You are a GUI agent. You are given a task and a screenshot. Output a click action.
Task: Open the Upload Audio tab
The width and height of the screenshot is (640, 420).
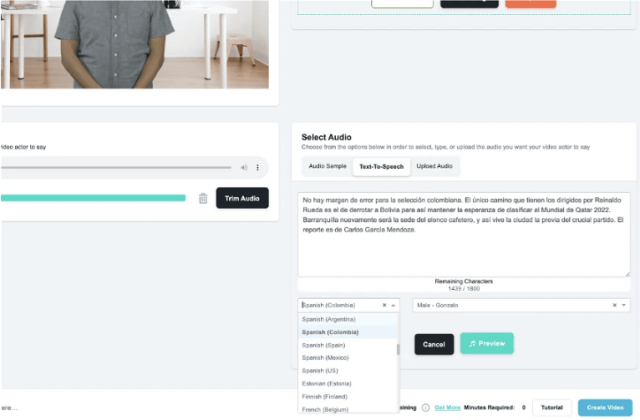coord(434,166)
